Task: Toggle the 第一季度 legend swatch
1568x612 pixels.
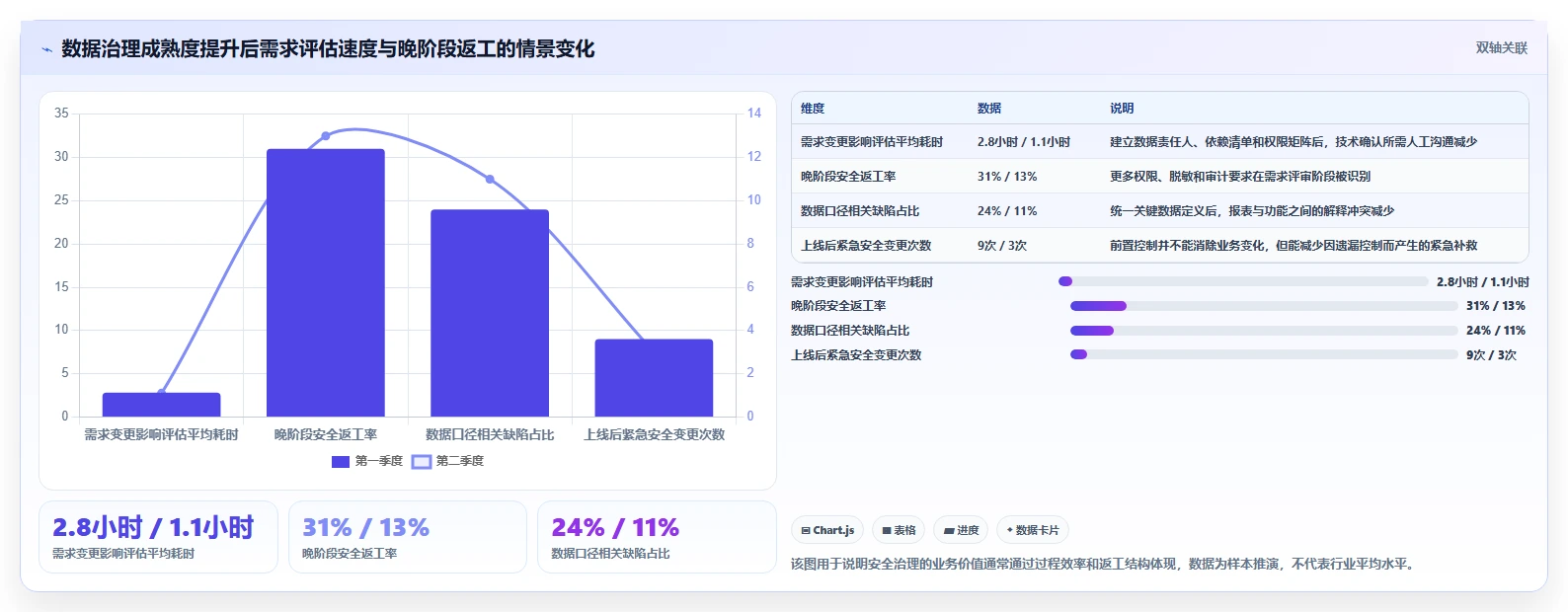Action: pyautogui.click(x=341, y=462)
